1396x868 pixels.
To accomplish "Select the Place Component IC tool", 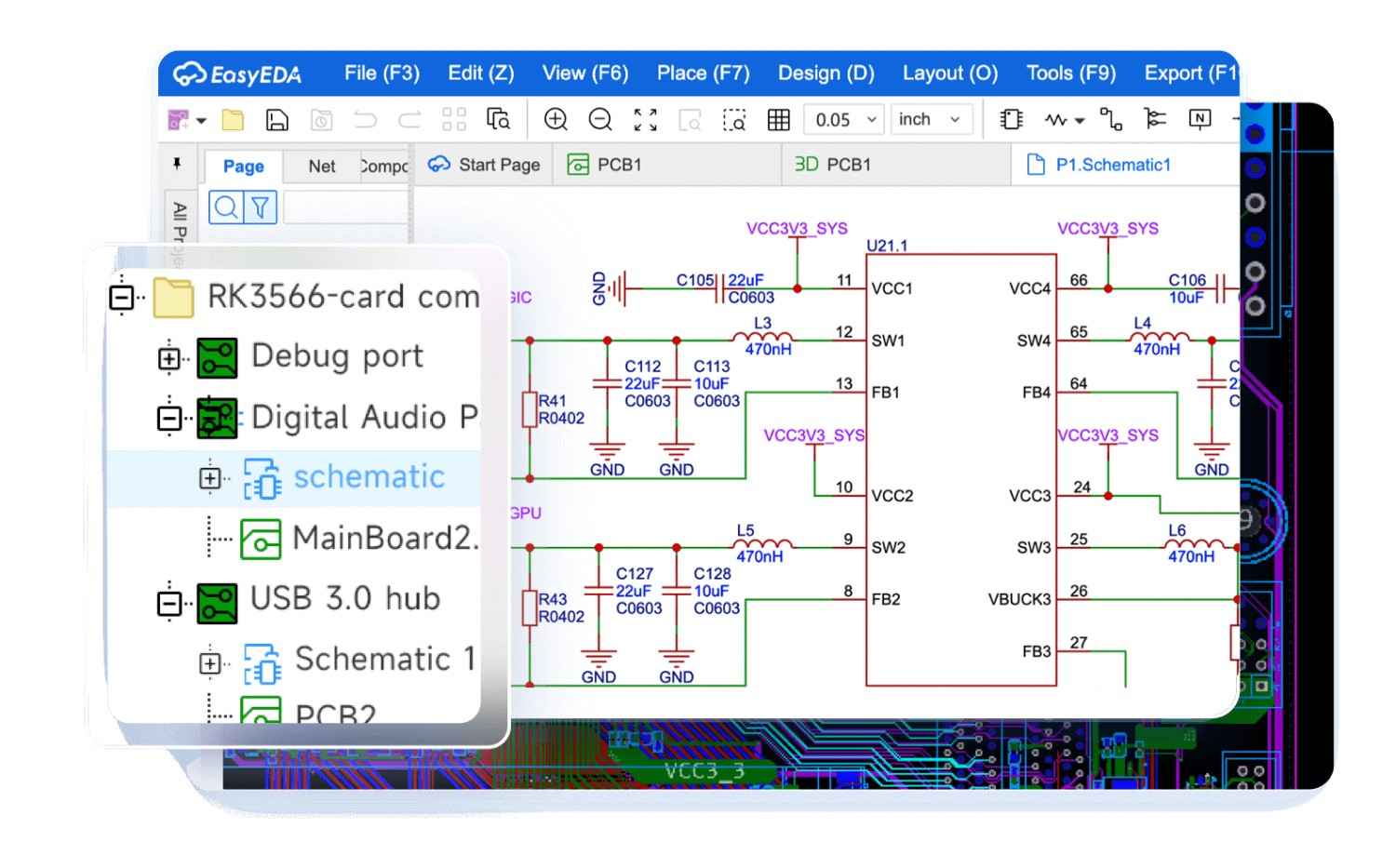I will pos(1010,119).
